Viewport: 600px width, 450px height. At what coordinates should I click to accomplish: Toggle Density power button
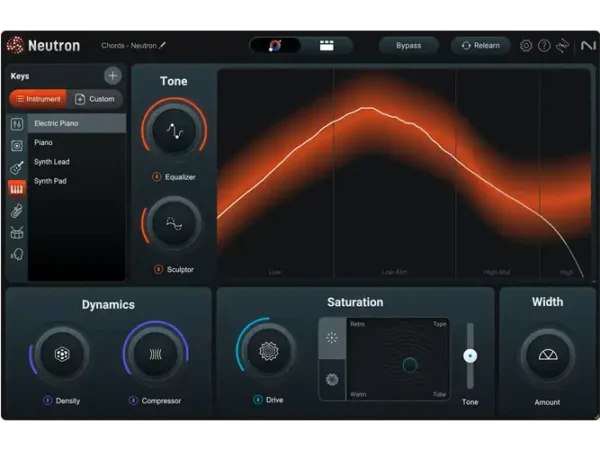47,401
